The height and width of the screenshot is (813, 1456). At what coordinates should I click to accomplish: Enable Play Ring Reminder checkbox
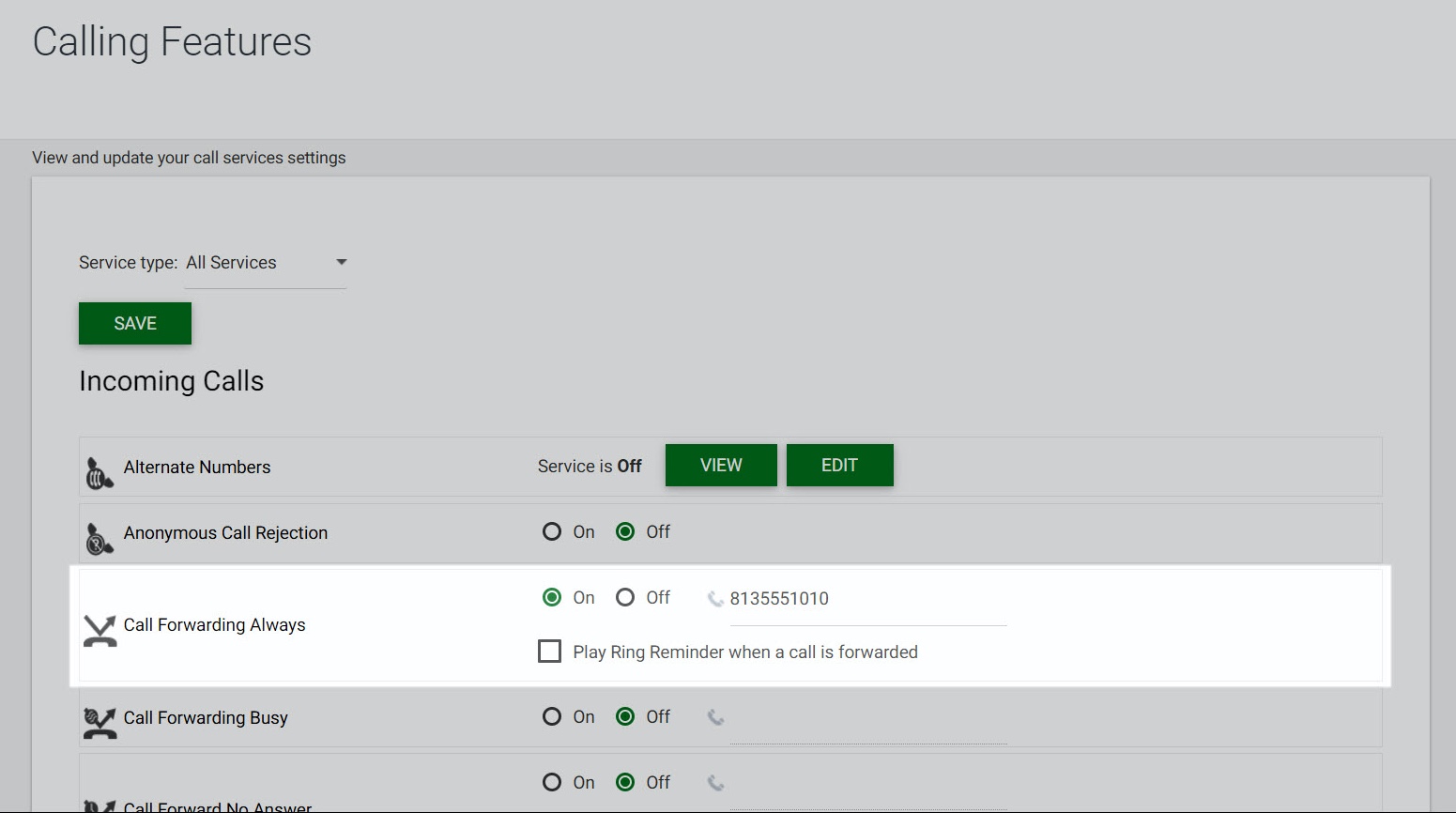pyautogui.click(x=550, y=652)
